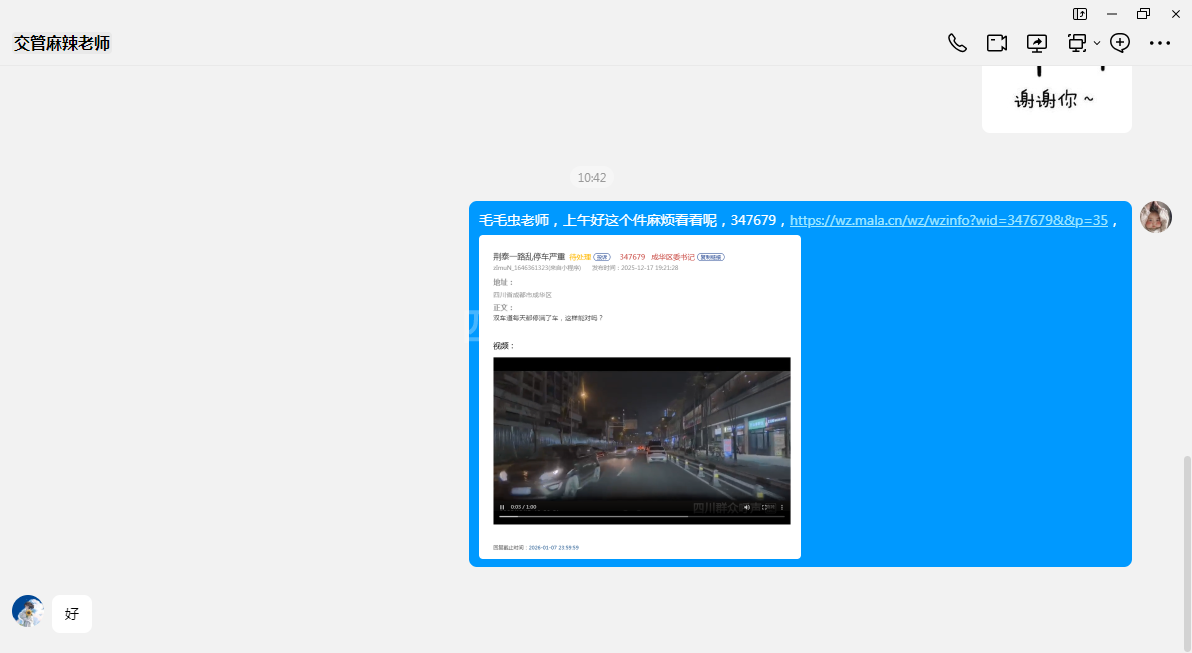Click the add-to-group-chat plus bubble icon
Viewport: 1192px width, 653px height.
[1120, 43]
